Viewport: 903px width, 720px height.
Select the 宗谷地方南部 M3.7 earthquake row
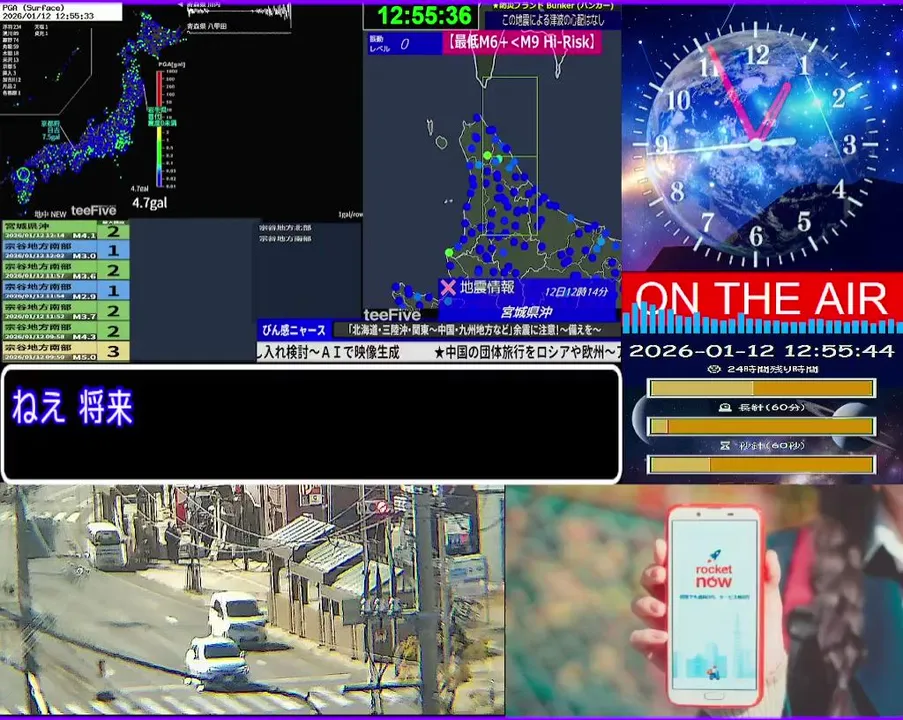tap(66, 311)
